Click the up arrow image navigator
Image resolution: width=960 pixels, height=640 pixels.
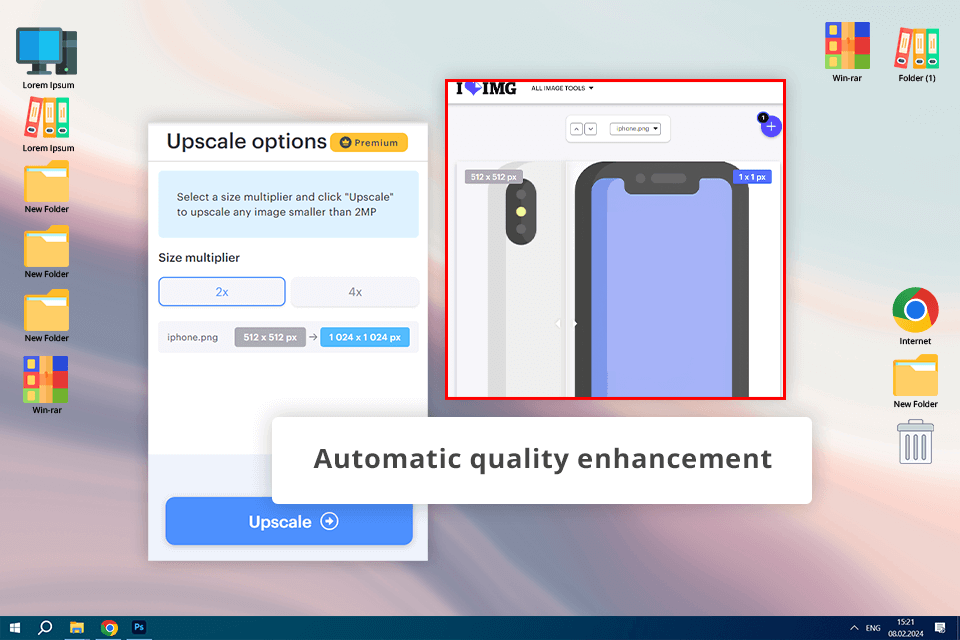pos(576,129)
